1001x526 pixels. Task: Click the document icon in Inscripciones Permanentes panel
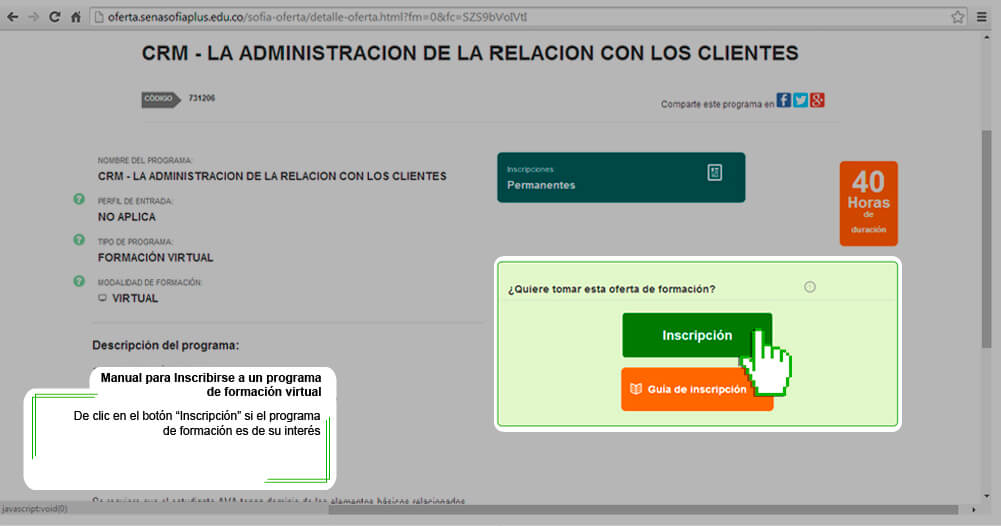click(714, 173)
